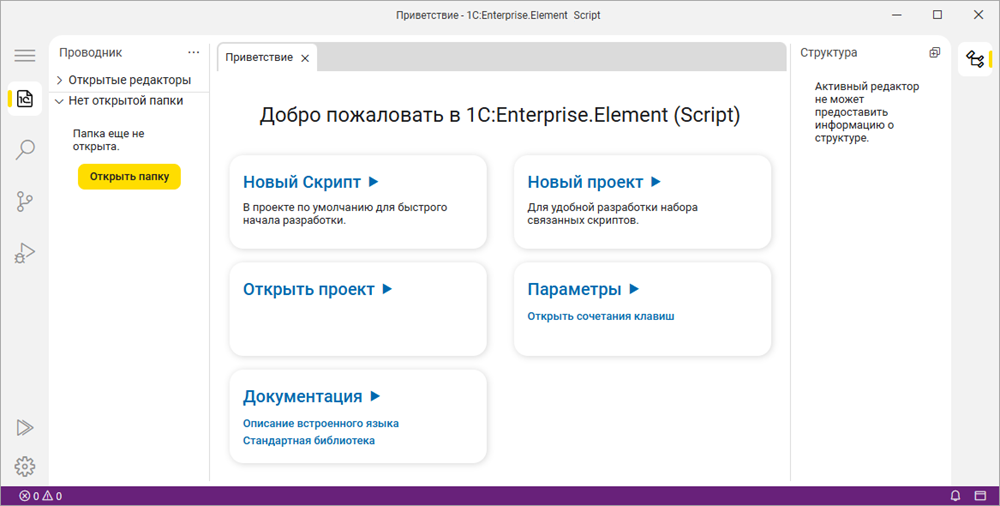
Task: Open the Проводник more actions ellipsis
Action: click(194, 53)
